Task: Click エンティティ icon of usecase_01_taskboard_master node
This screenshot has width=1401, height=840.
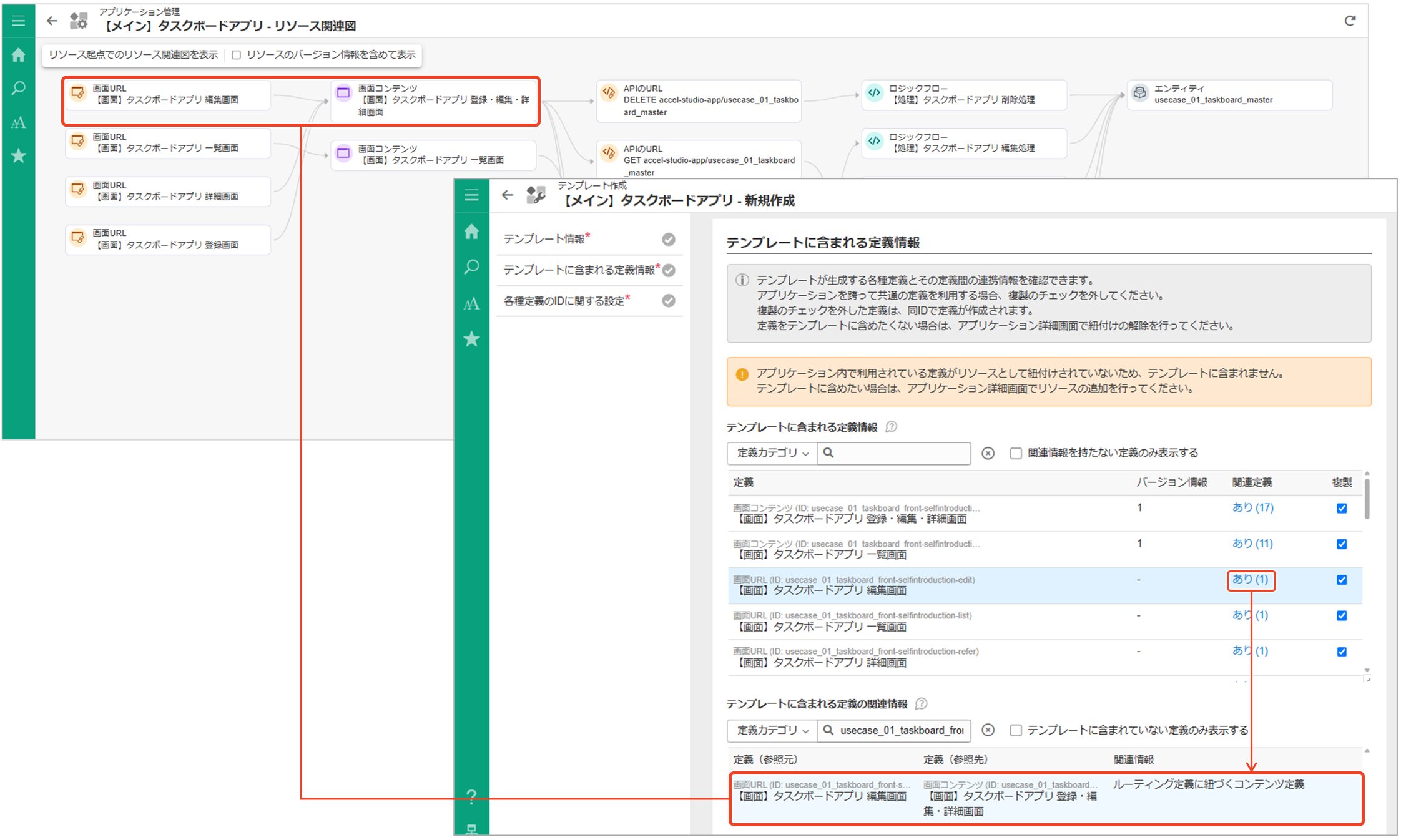Action: click(1139, 93)
